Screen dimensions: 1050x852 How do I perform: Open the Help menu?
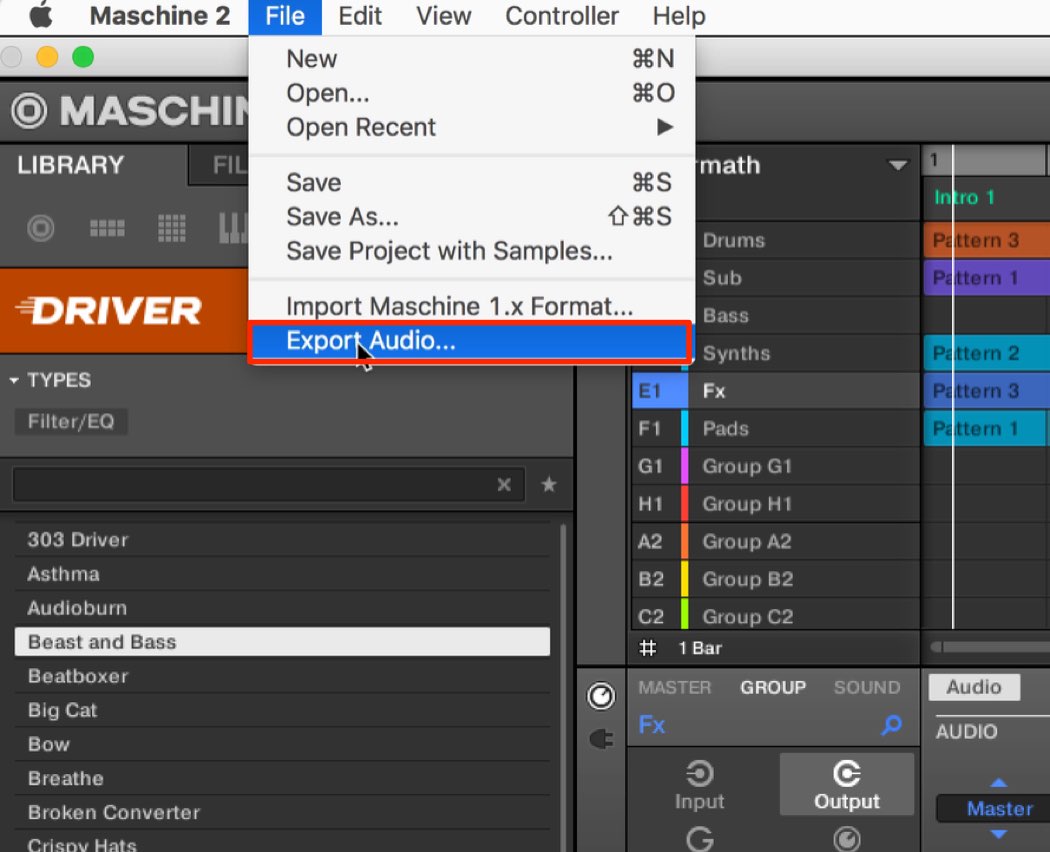click(679, 16)
